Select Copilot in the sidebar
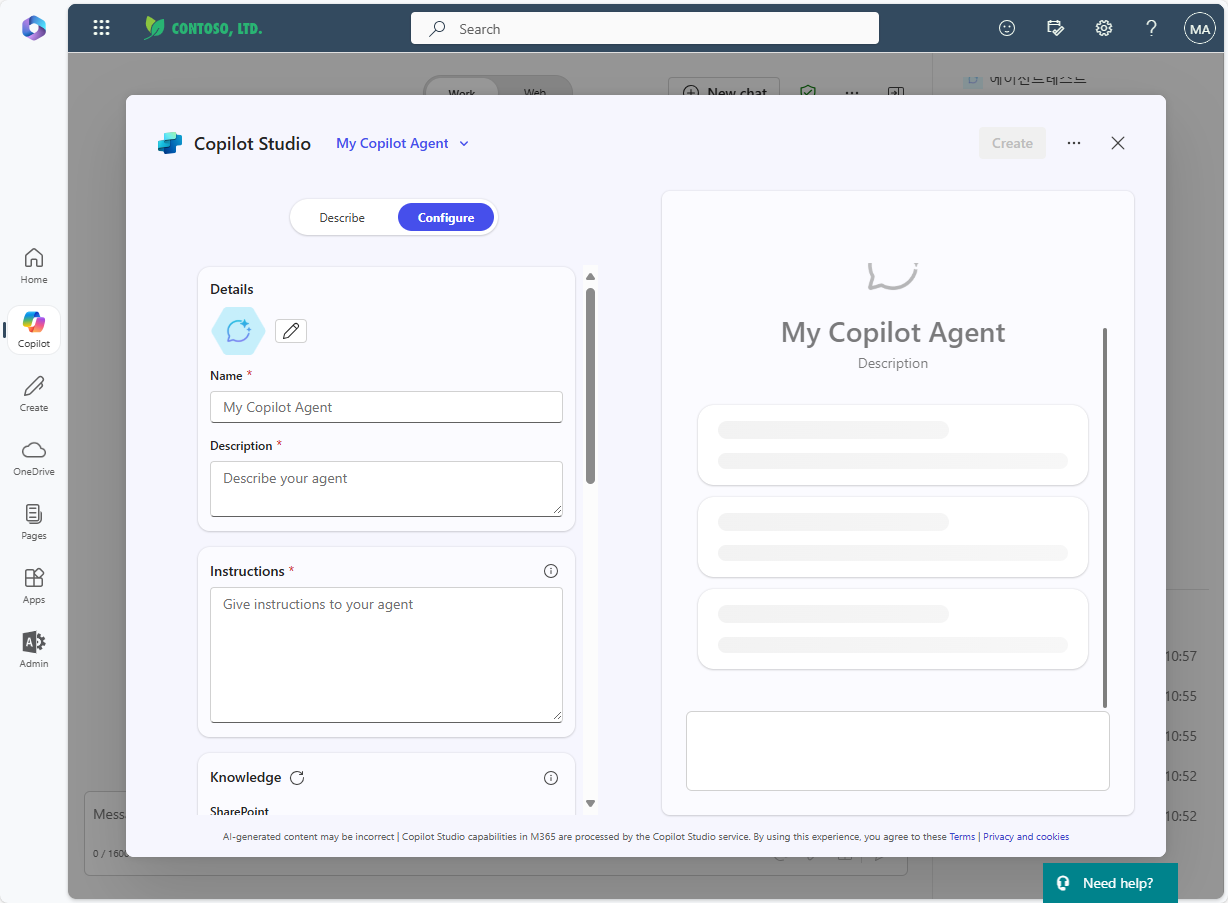Viewport: 1228px width, 903px height. pos(34,330)
